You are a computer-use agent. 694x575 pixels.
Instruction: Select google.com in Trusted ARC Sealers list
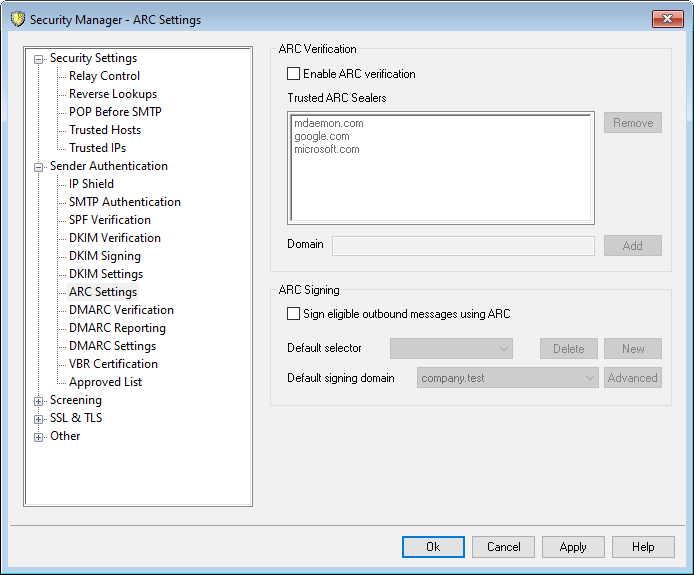pyautogui.click(x=320, y=136)
